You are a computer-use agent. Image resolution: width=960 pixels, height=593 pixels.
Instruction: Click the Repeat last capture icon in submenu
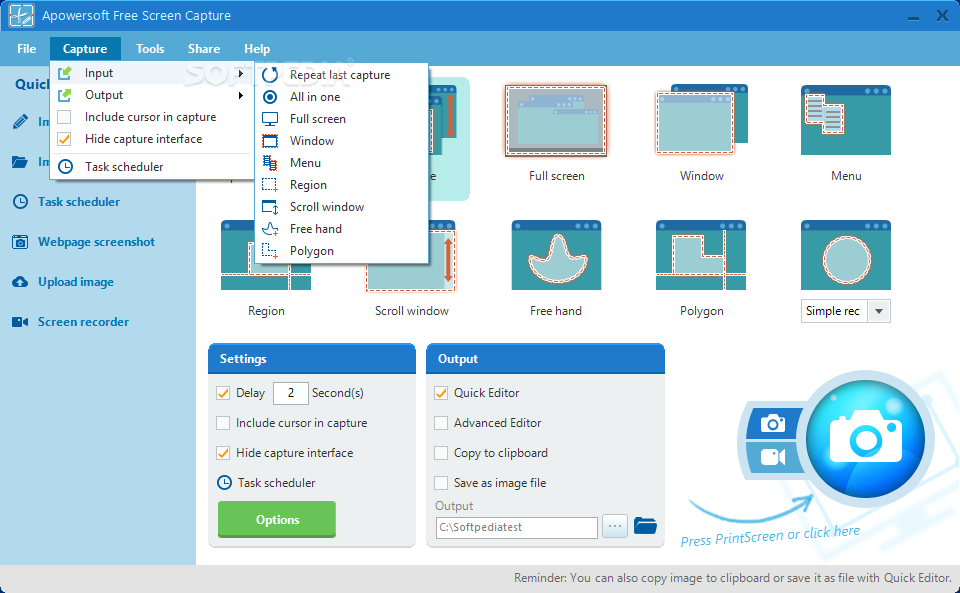270,75
